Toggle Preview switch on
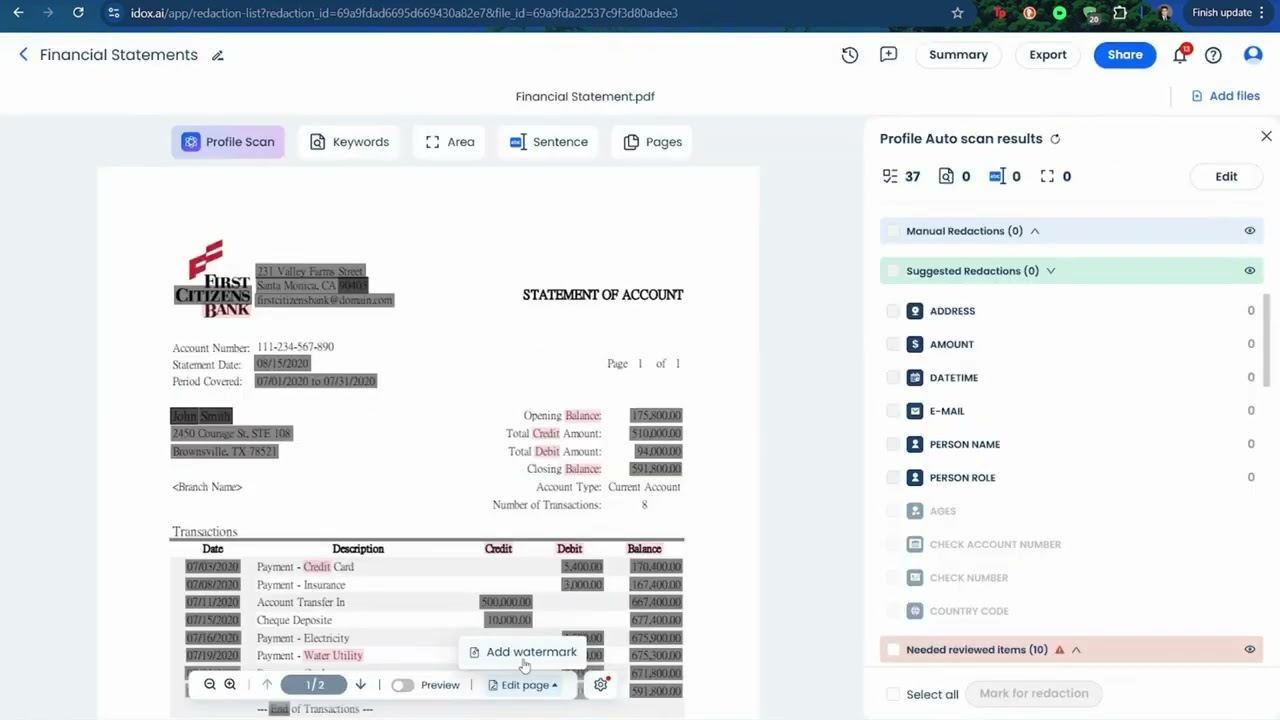Viewport: 1280px width, 720px height. [x=402, y=685]
